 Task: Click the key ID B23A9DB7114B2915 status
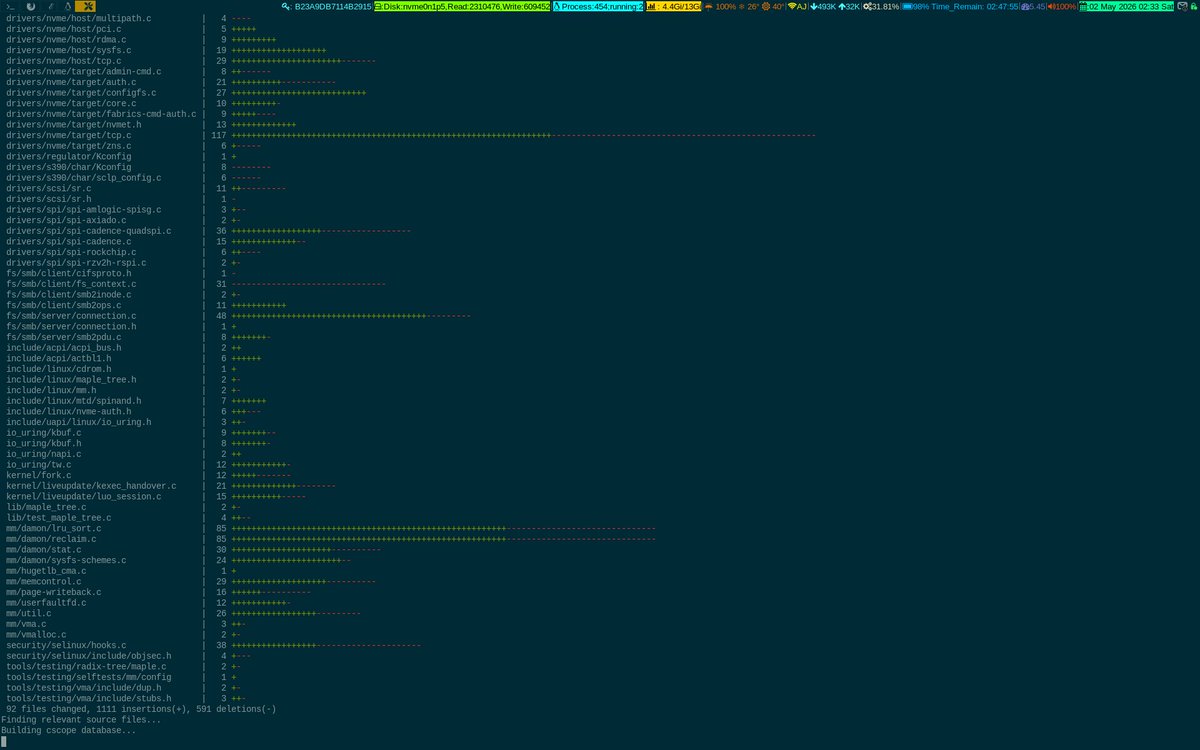click(x=326, y=6)
